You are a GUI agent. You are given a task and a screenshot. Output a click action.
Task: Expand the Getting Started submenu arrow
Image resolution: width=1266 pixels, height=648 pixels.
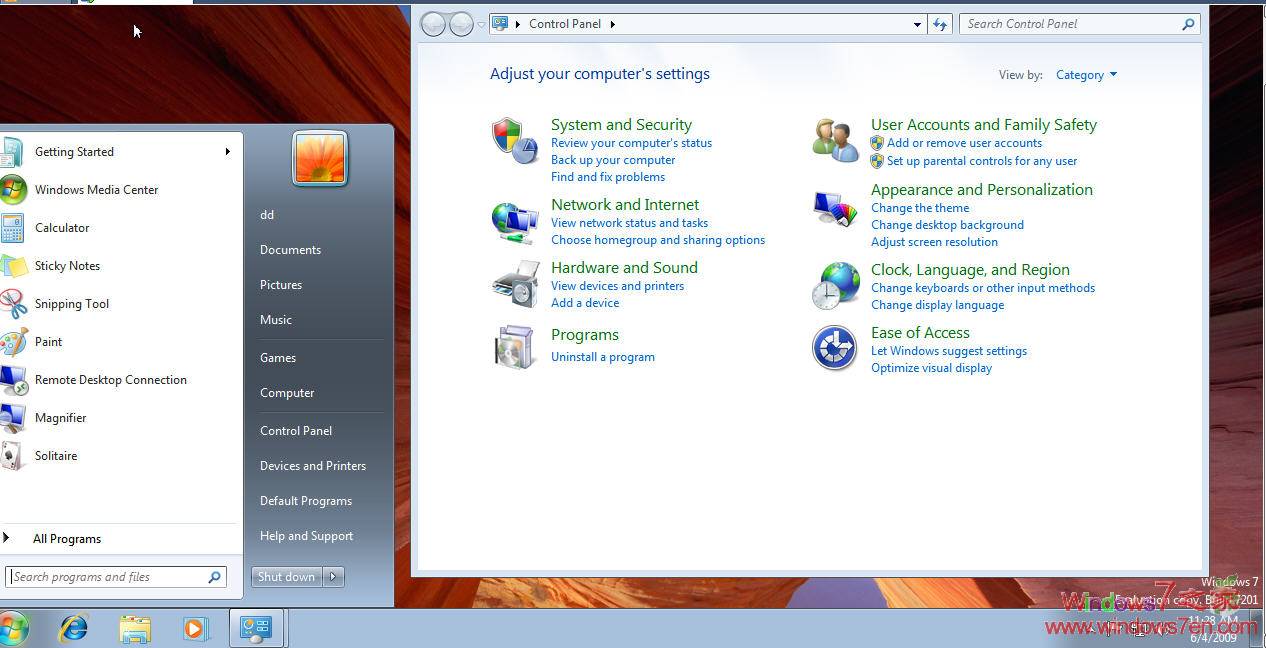point(227,152)
